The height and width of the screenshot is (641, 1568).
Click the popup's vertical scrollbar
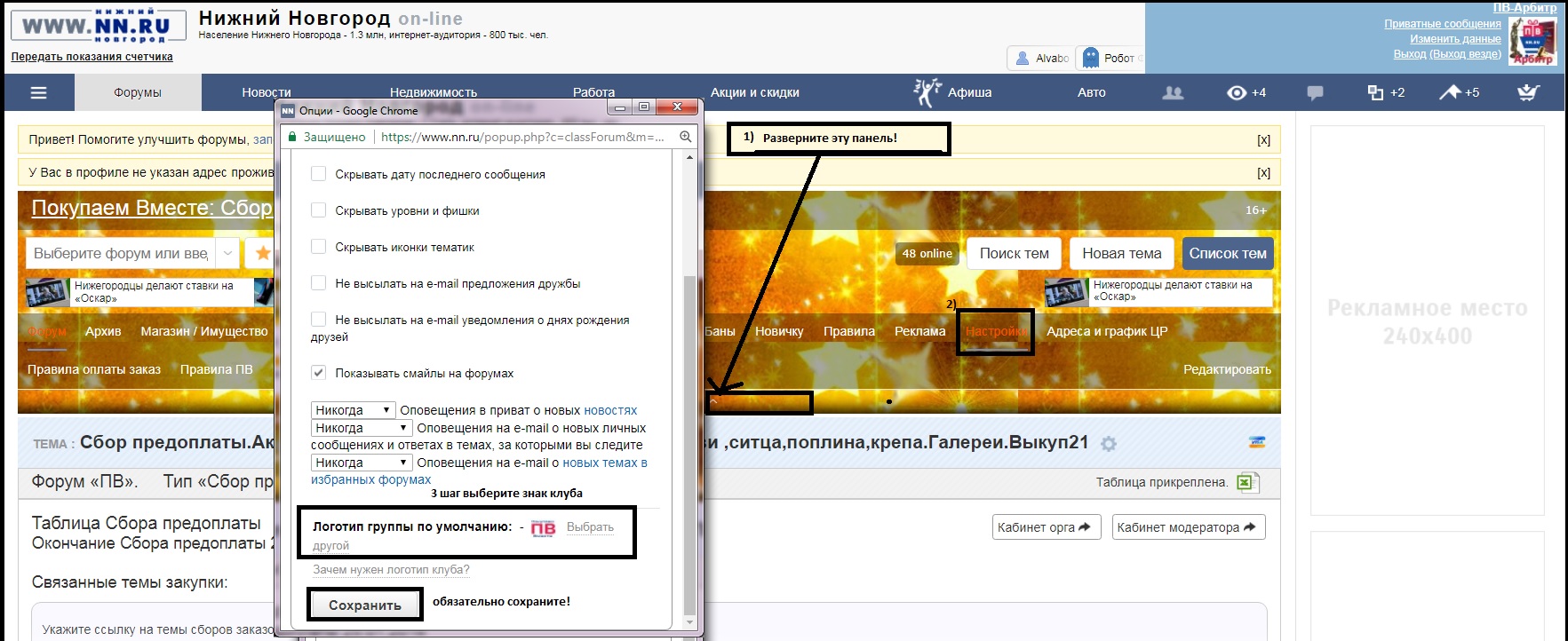[689, 444]
